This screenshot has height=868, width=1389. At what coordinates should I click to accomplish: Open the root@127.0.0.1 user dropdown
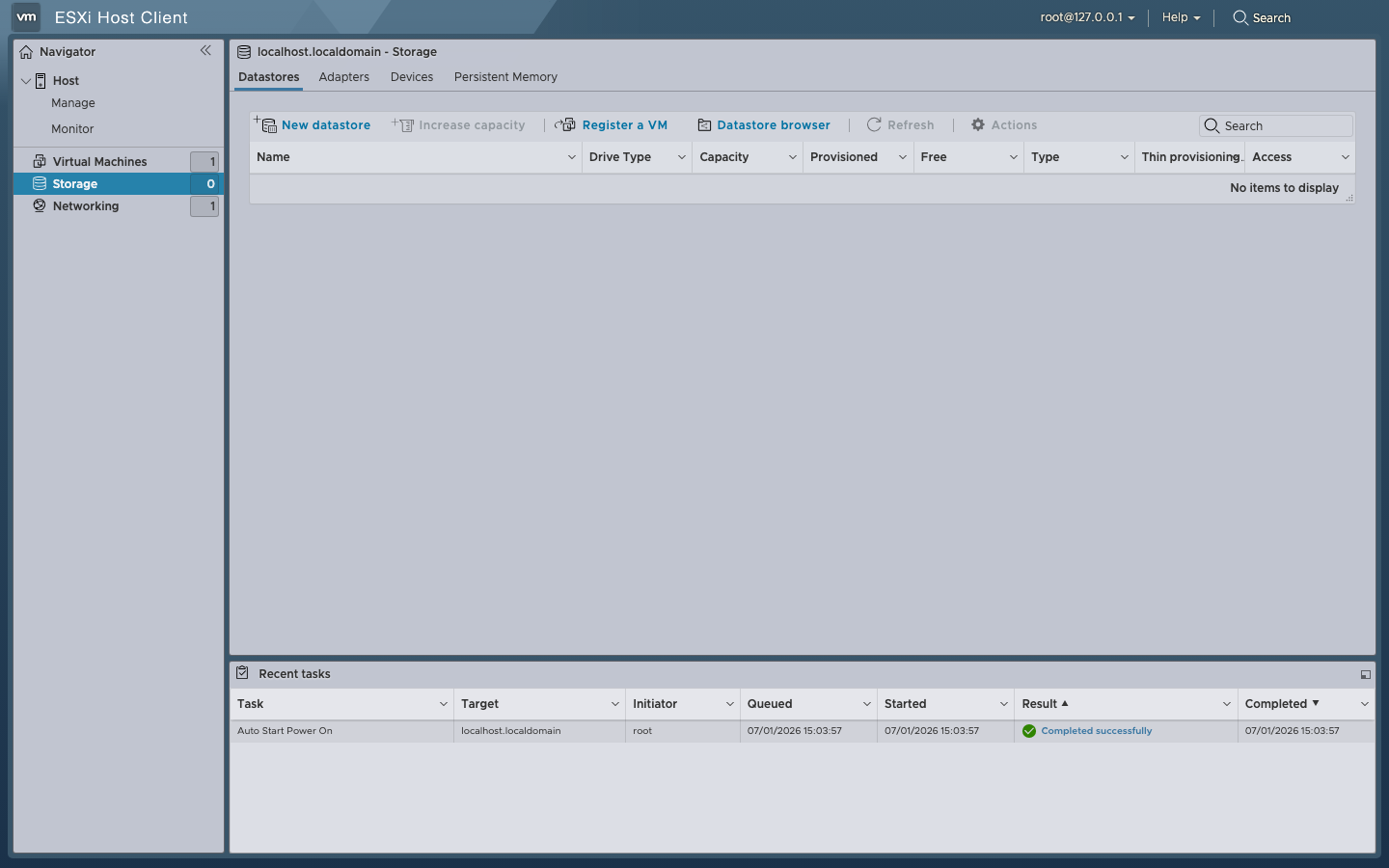(1087, 17)
